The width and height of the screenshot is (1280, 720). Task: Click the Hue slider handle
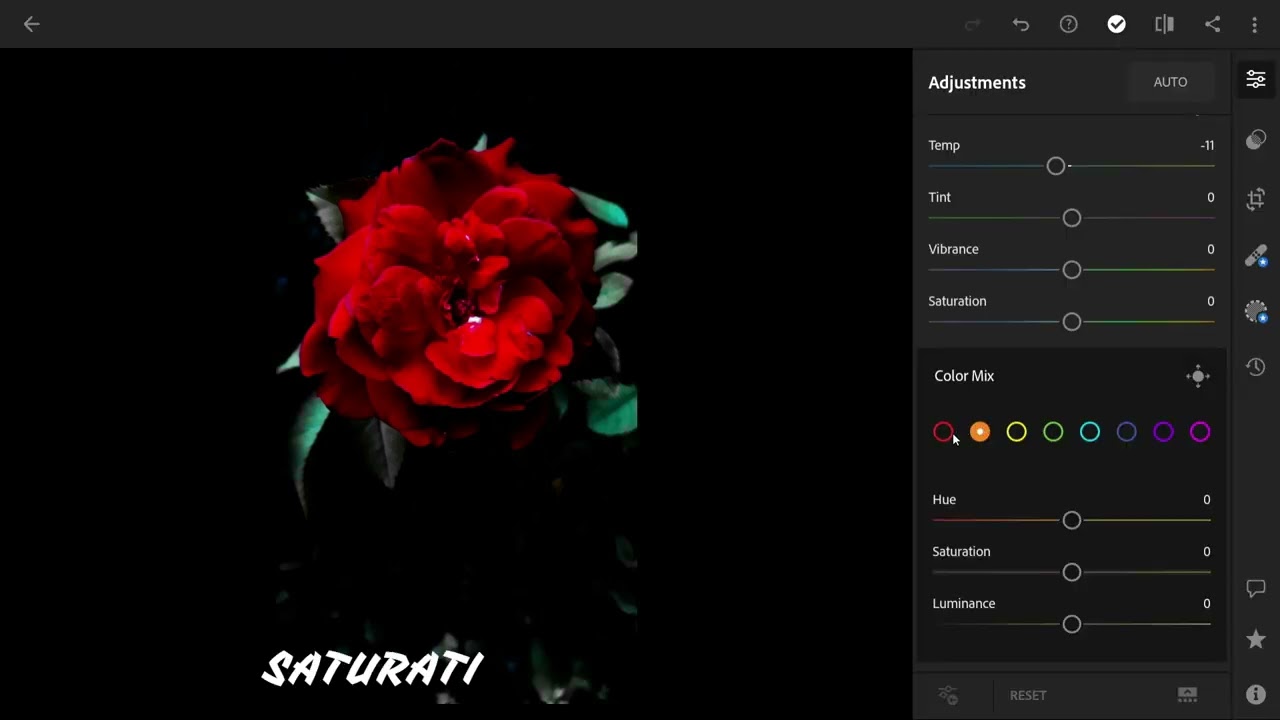click(x=1072, y=520)
